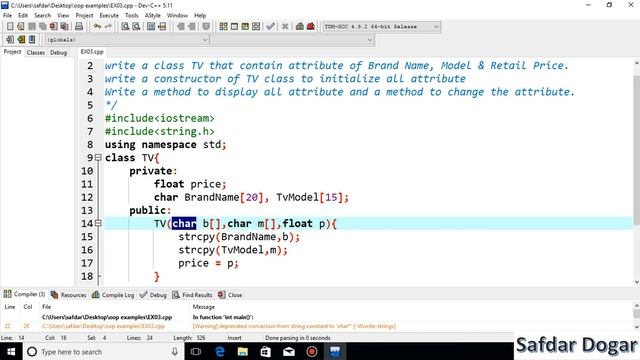Screen dimensions: 640x360
Task: Open Task View from the taskbar
Action: click(196, 351)
